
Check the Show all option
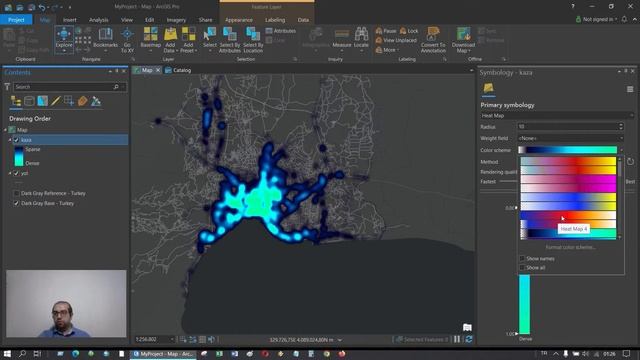[x=522, y=268]
